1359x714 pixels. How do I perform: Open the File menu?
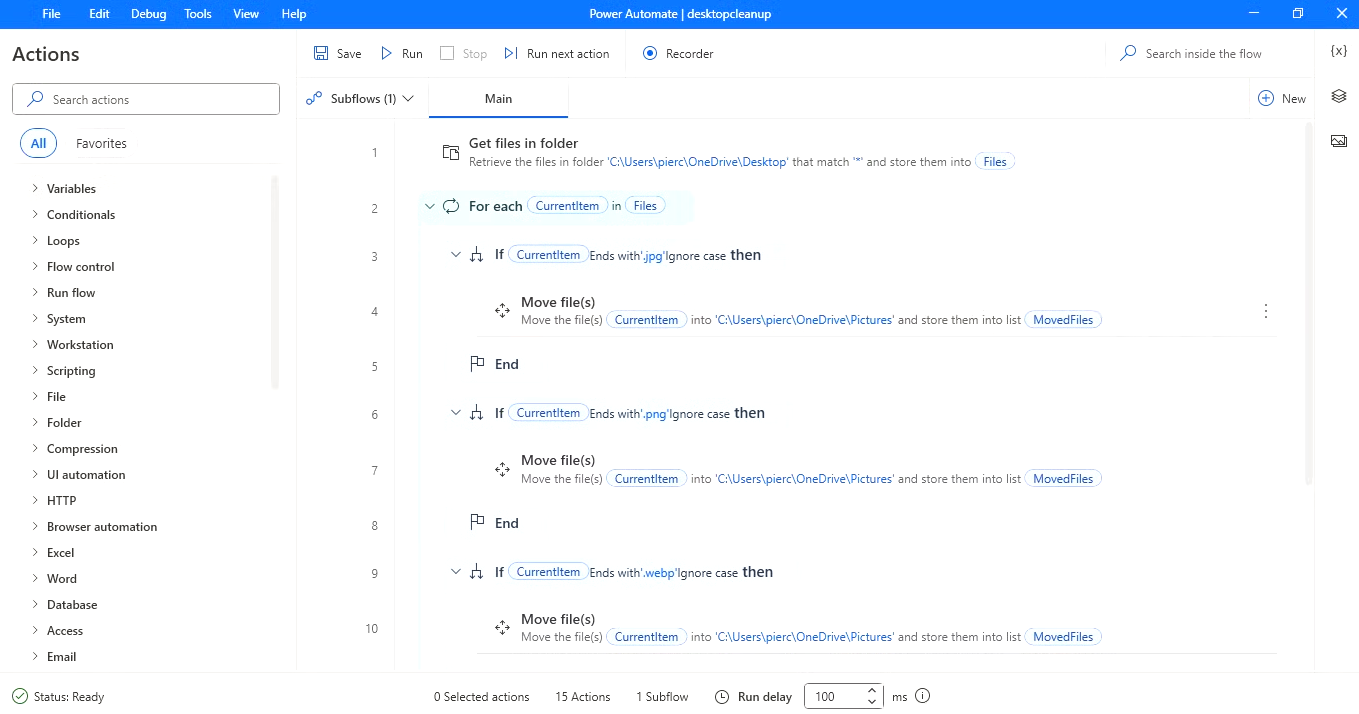pos(52,14)
